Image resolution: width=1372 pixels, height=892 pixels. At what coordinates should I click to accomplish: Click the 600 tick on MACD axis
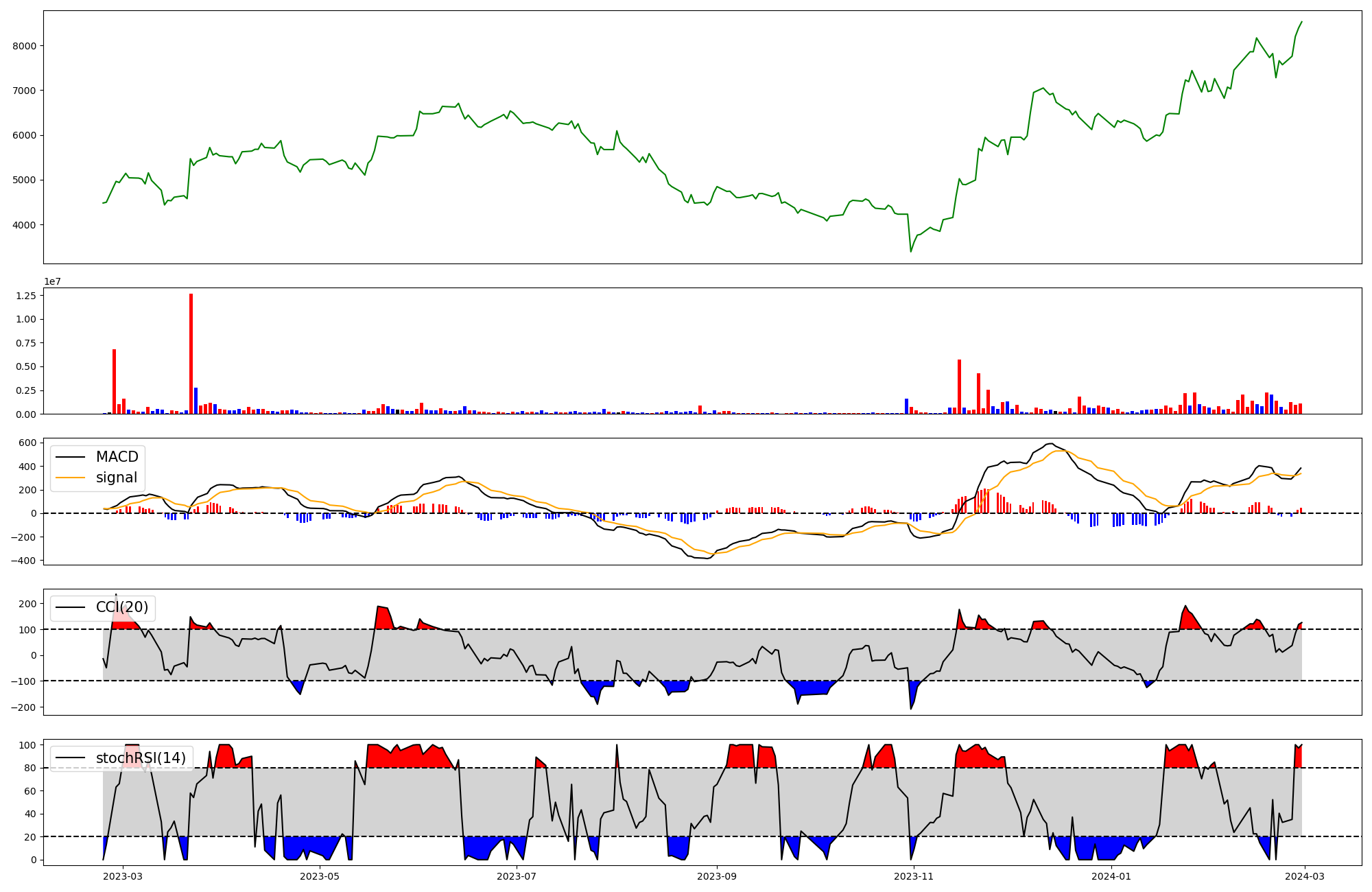pos(27,443)
